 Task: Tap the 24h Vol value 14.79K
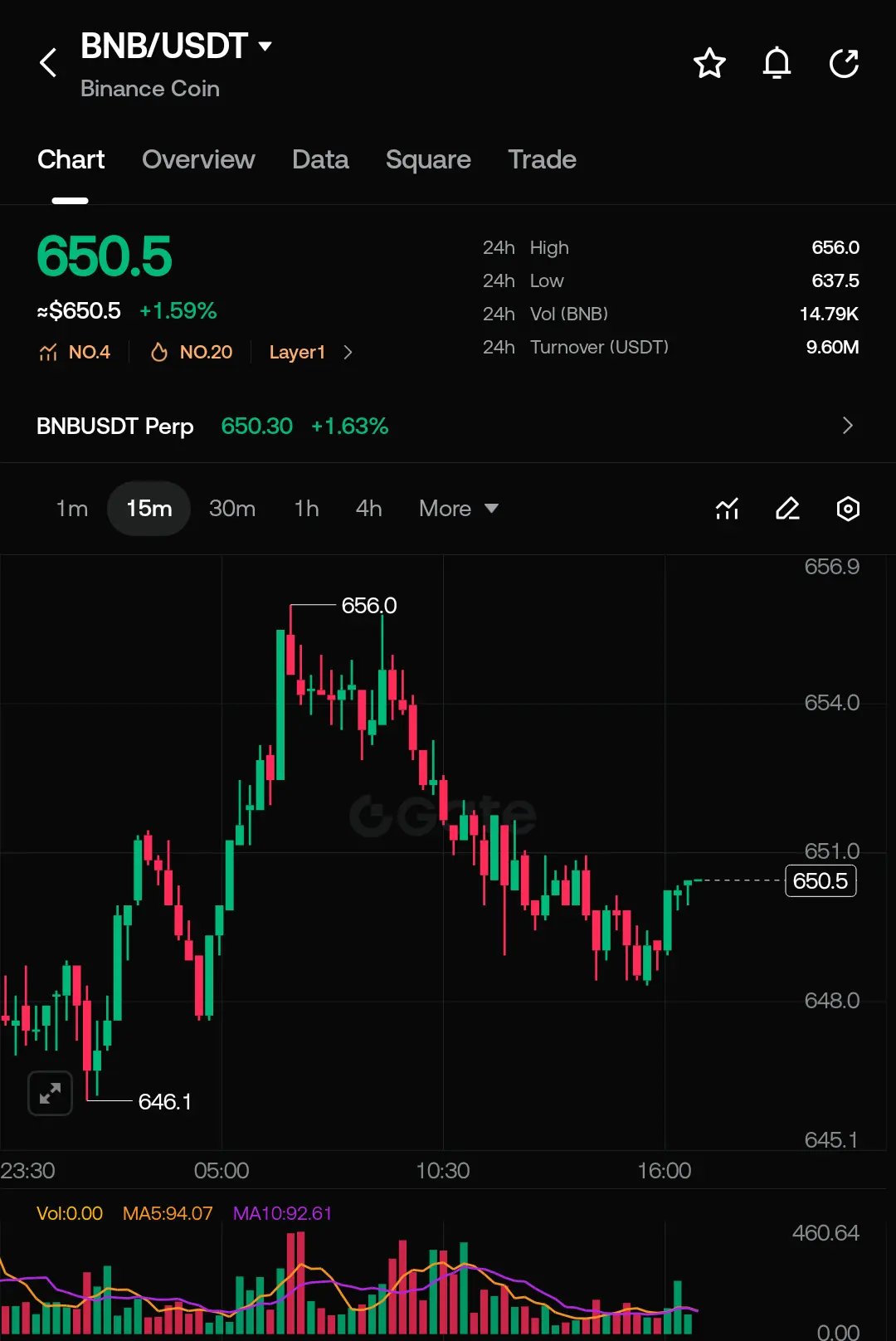pyautogui.click(x=829, y=314)
